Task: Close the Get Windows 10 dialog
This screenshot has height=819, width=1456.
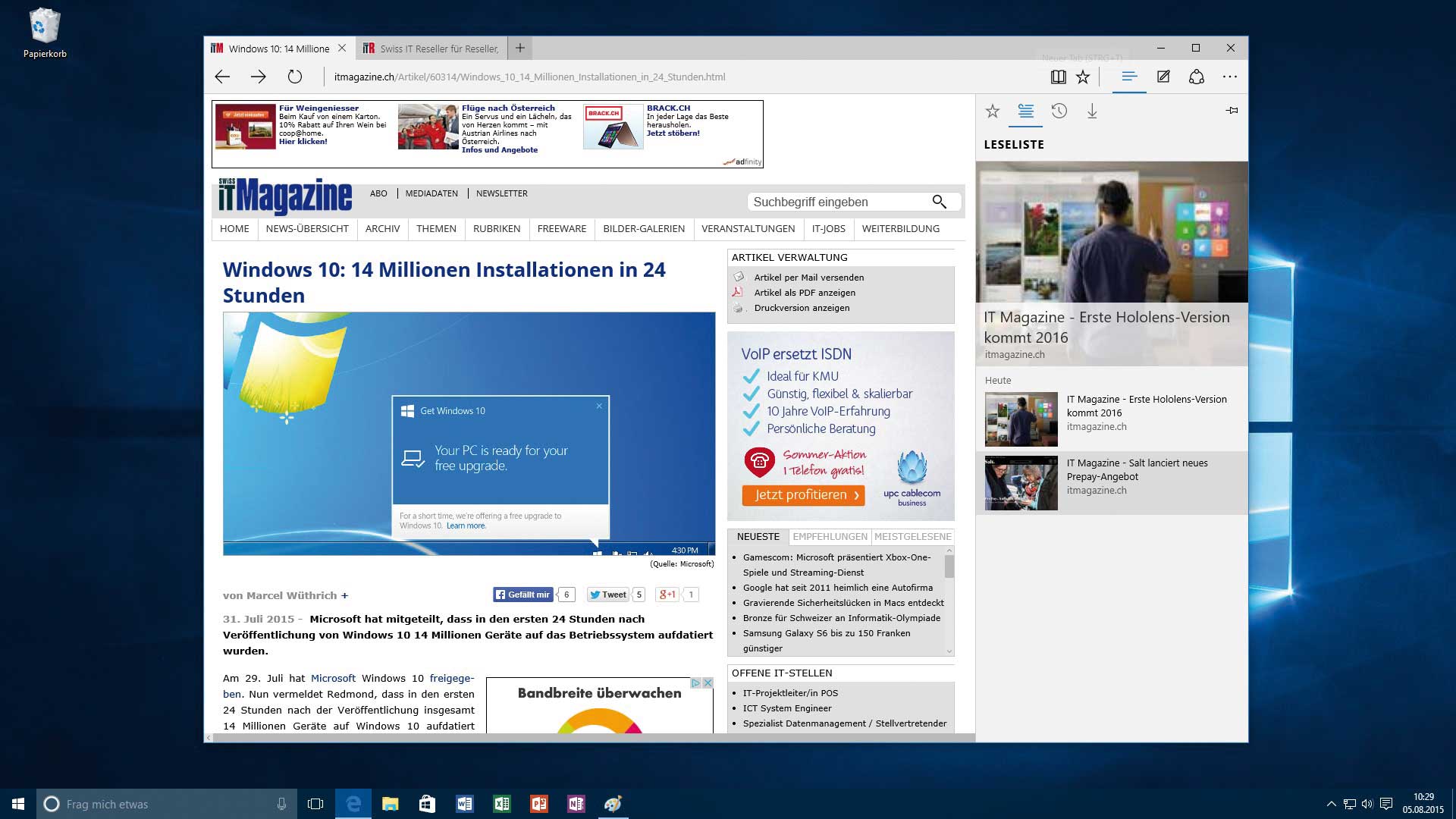Action: coord(599,406)
